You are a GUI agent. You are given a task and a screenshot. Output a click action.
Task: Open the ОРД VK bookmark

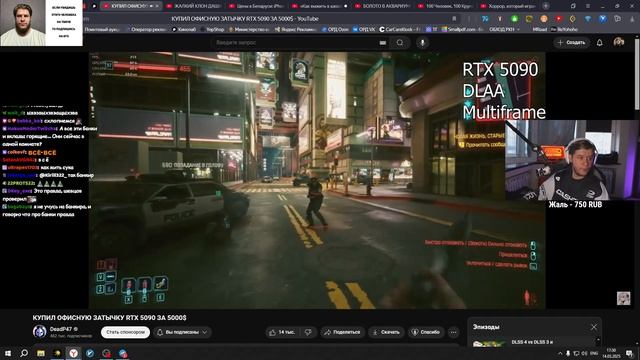tap(364, 29)
